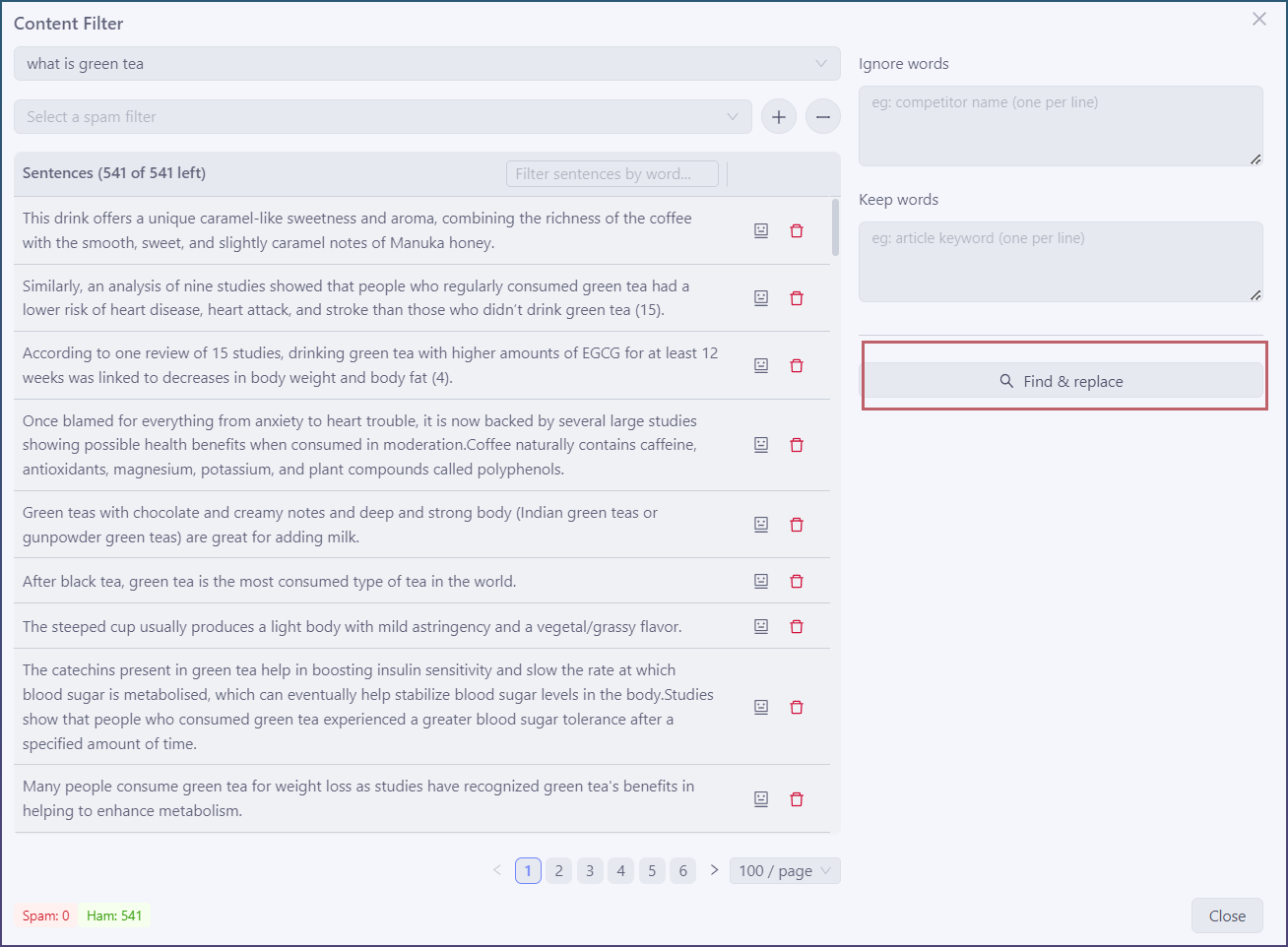1288x947 pixels.
Task: Mark 'Once blamed for everything' sentence as spam
Action: [761, 445]
